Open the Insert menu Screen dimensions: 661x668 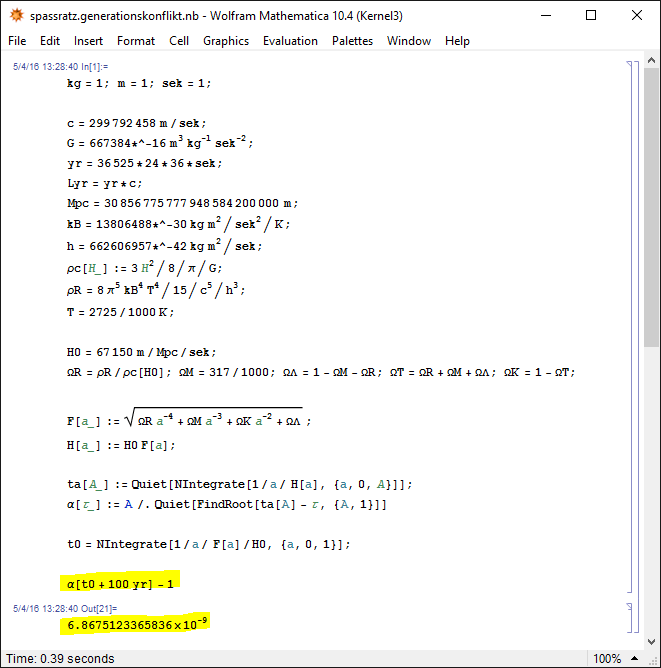88,41
